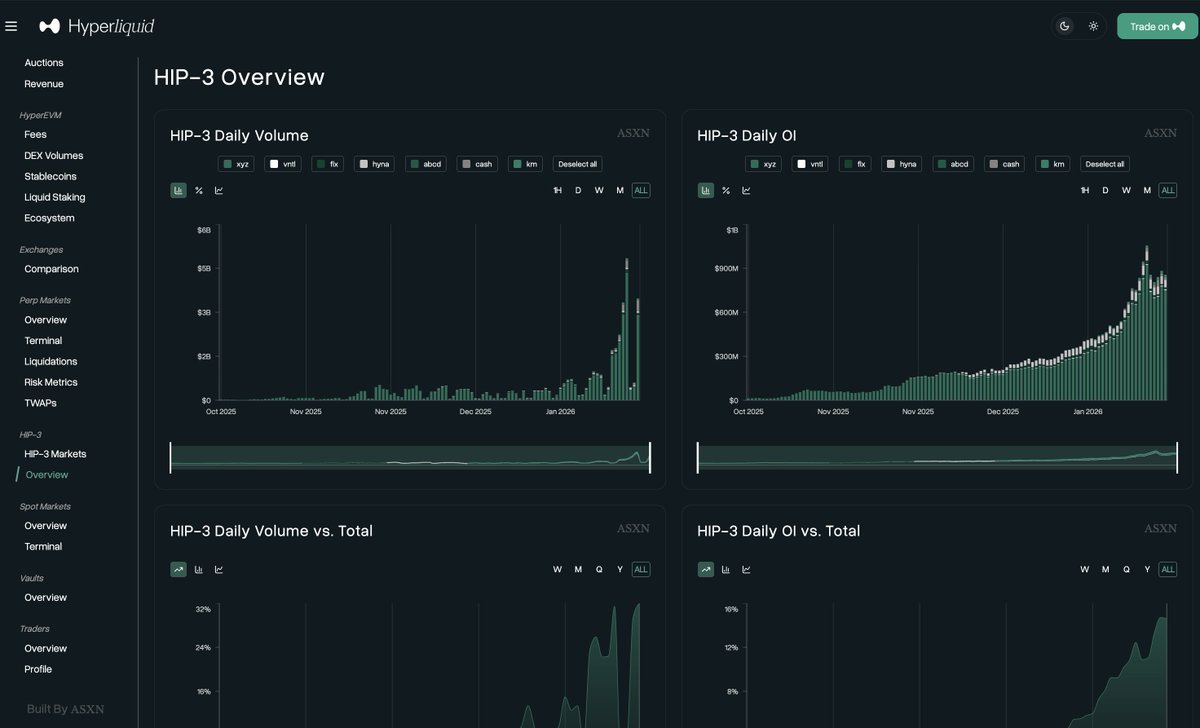1200x728 pixels.
Task: Switch to dark mode moon icon
Action: pyautogui.click(x=1065, y=26)
